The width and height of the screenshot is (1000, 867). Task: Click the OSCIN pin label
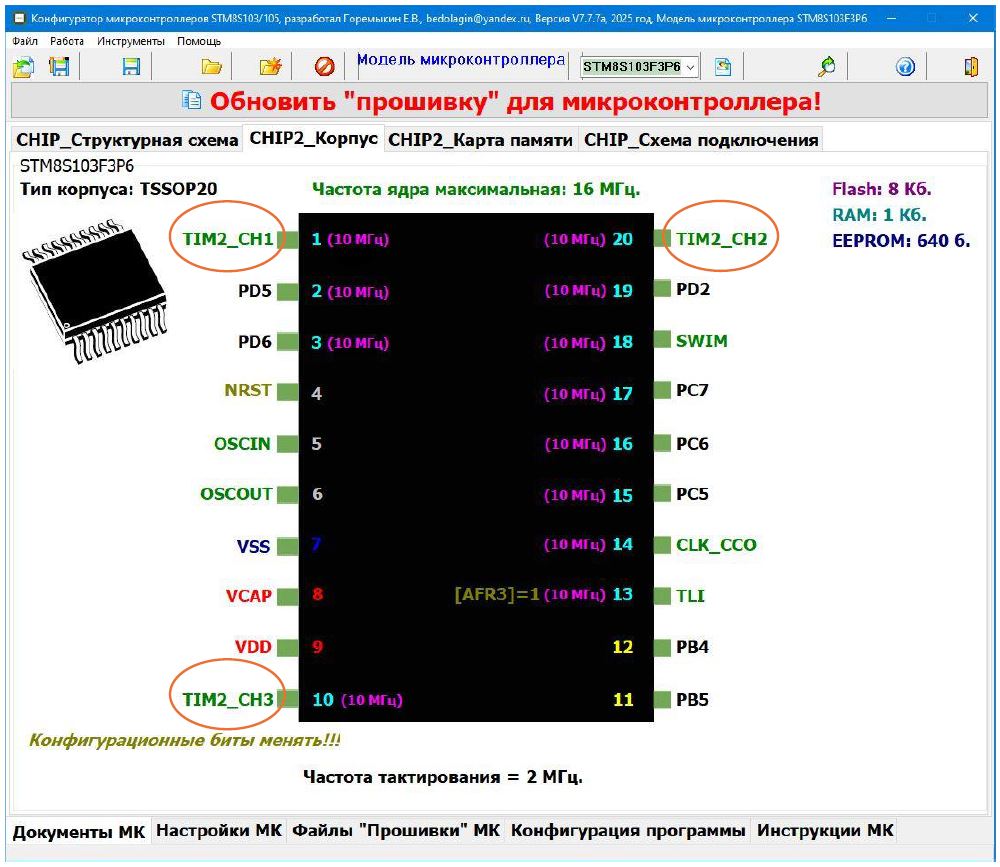[242, 443]
